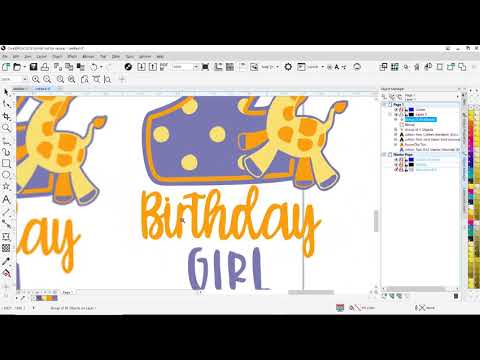Open the Bitmaps menu
480x360 pixels.
click(x=88, y=57)
